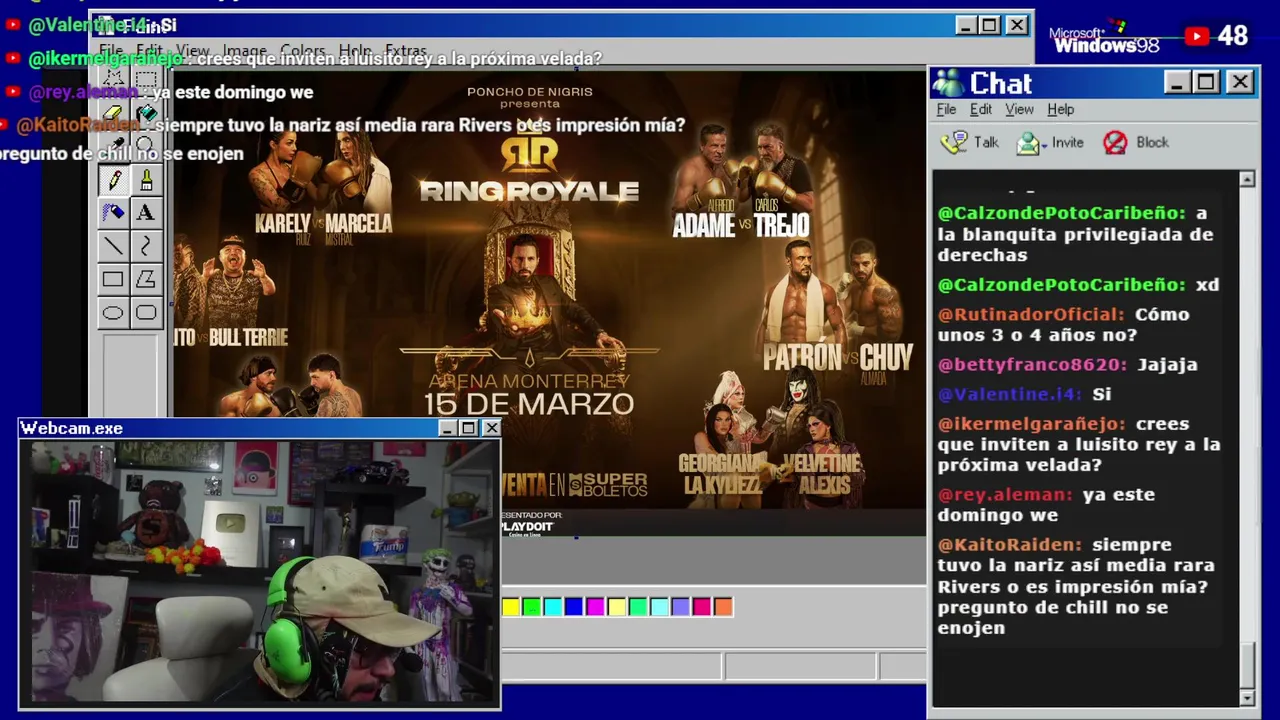
Task: Open the Extras menu in Paint
Action: (406, 50)
